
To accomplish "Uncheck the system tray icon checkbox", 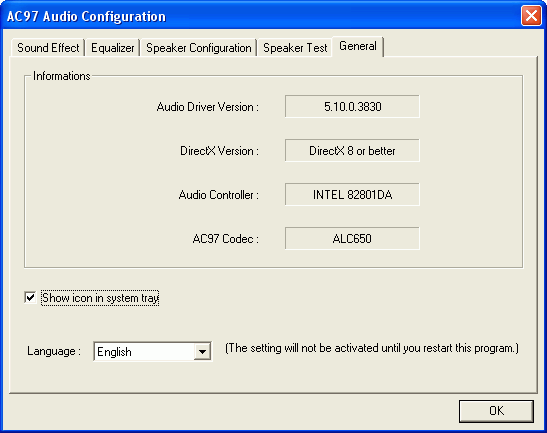I will tap(30, 298).
